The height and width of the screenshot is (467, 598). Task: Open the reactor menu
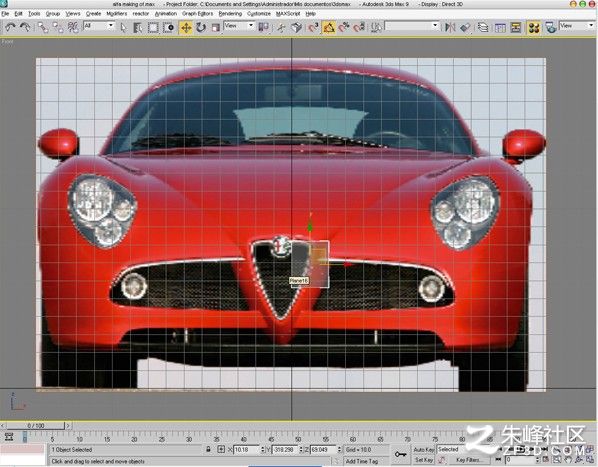(x=141, y=14)
